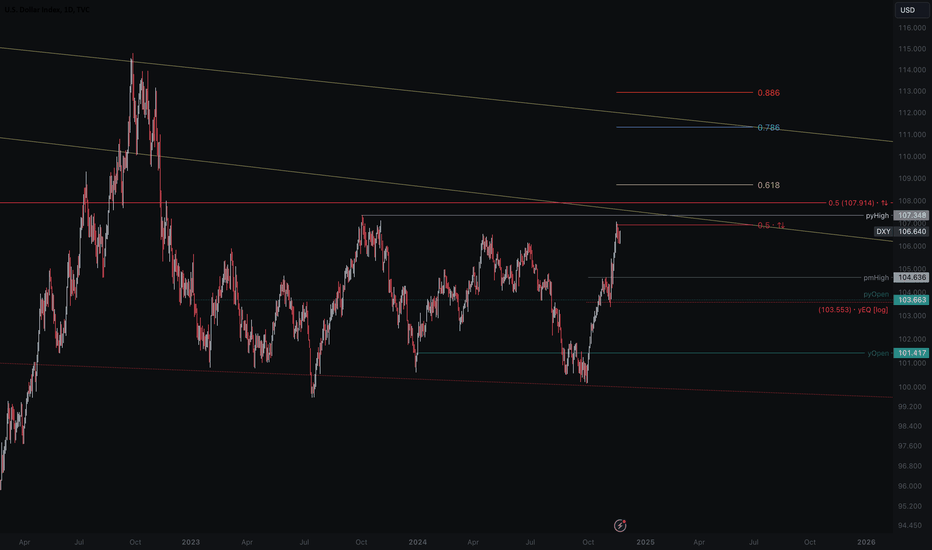Click the lightning bolt icon above the time axis
Screen dimensions: 932x550
coord(620,526)
